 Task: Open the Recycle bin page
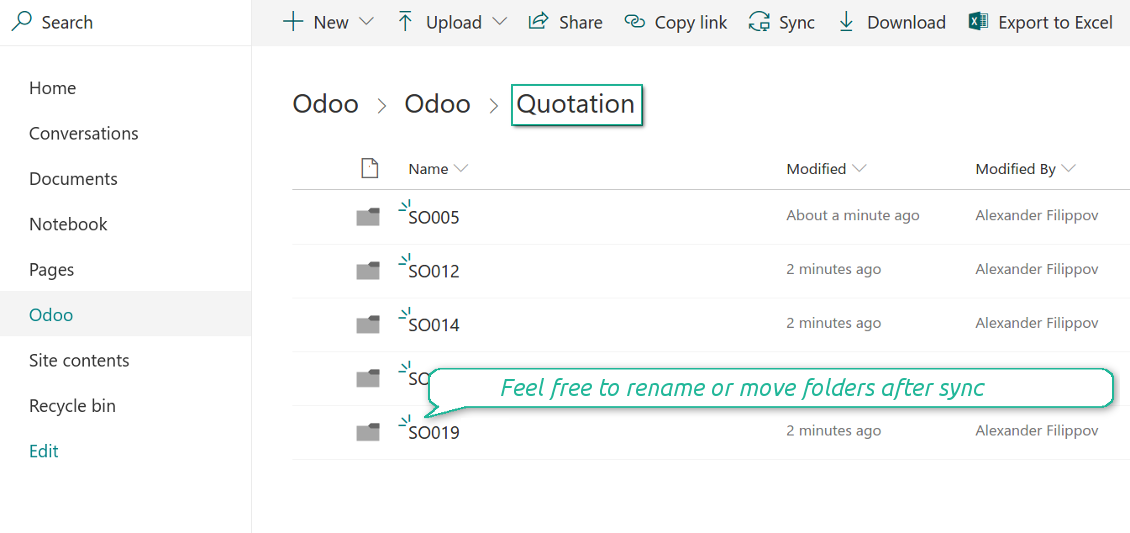click(72, 406)
